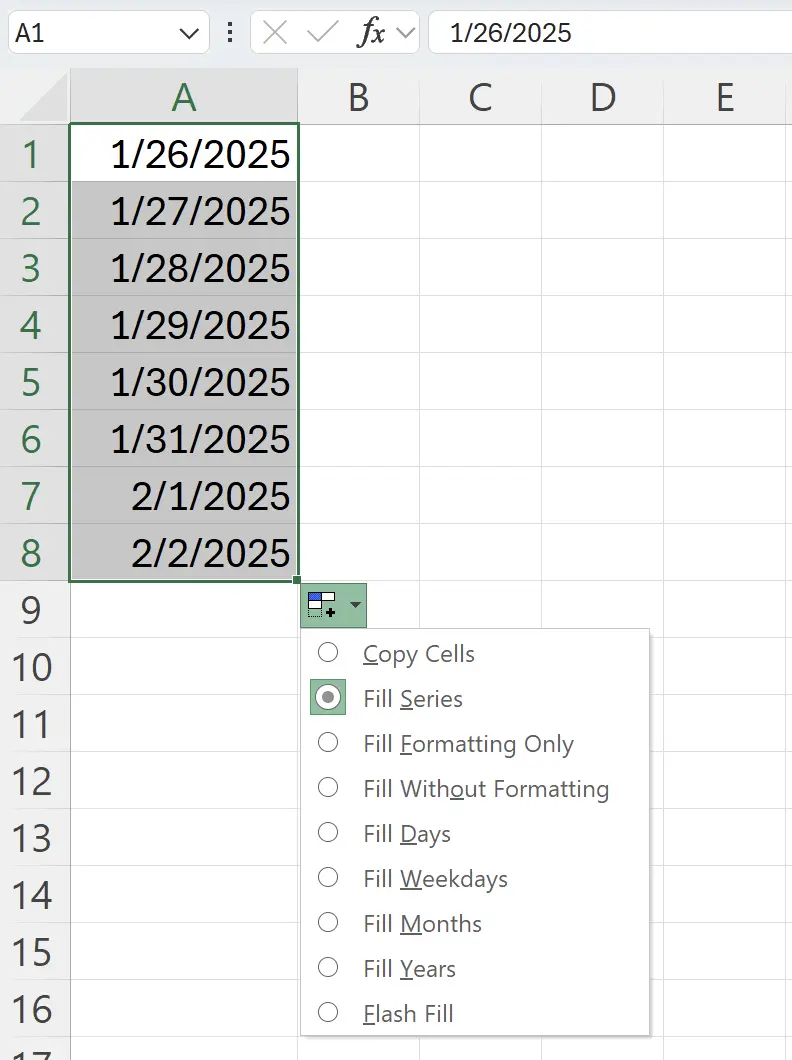Click the three-dot separator next to the Name Box
The height and width of the screenshot is (1060, 792).
[230, 32]
